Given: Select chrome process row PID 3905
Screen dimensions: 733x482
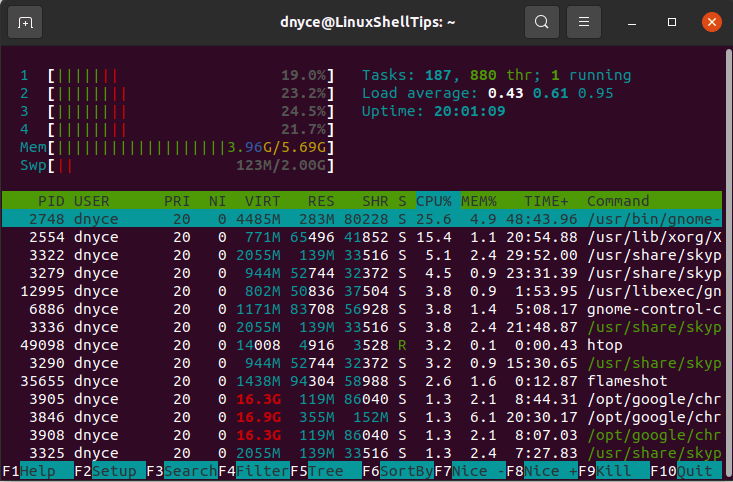Looking at the screenshot, I should [362, 399].
